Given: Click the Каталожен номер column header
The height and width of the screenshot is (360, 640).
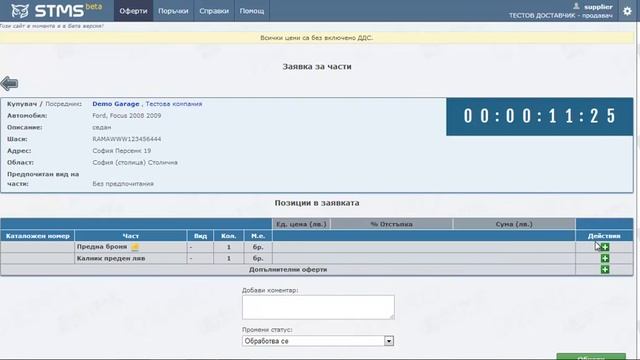Looking at the screenshot, I should point(38,236).
